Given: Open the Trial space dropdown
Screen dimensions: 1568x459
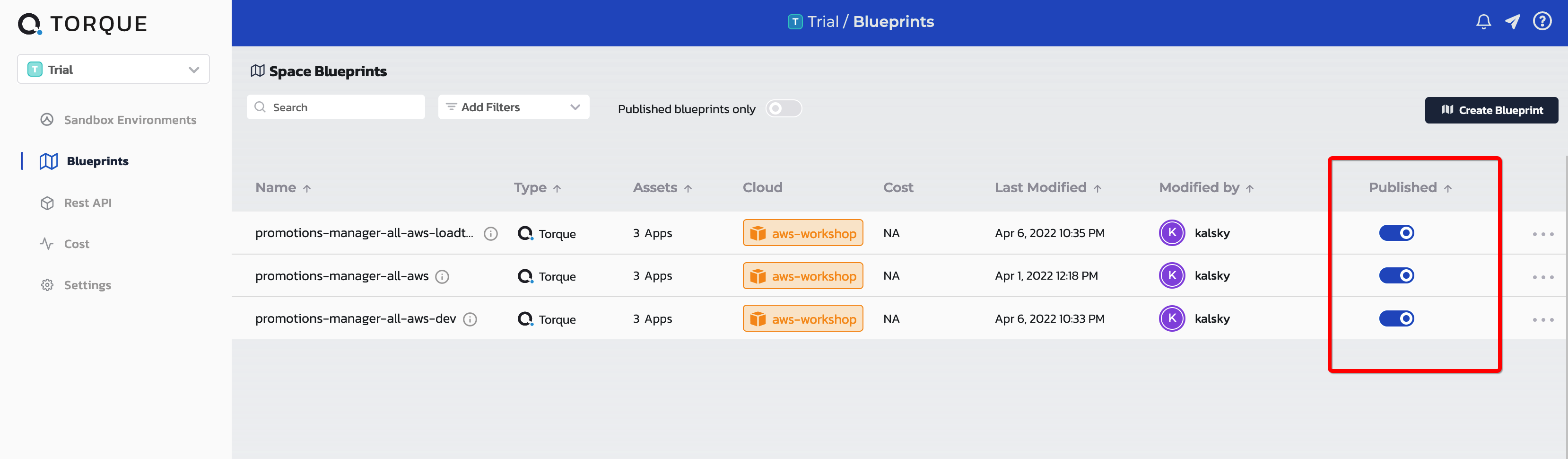Looking at the screenshot, I should (113, 70).
